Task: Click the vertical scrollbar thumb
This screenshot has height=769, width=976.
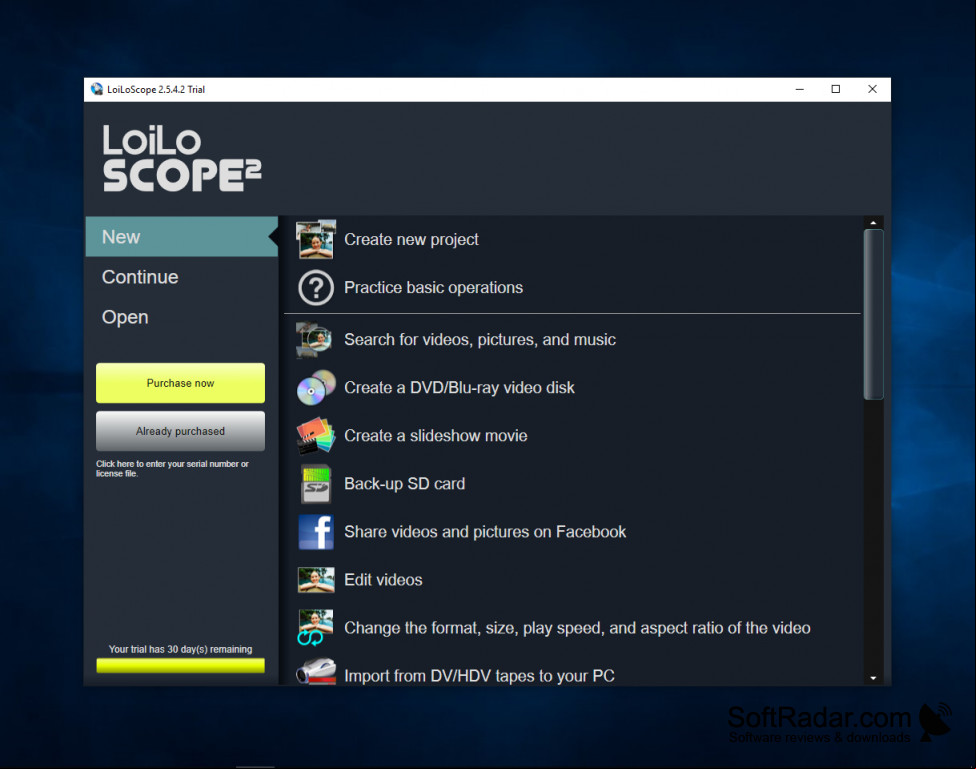Action: pos(873,314)
